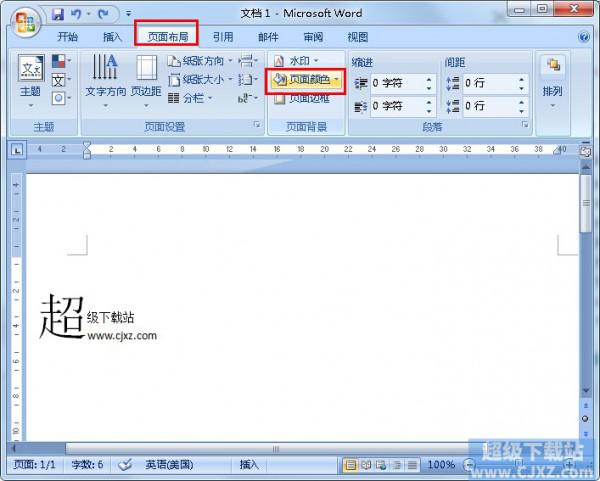Undo the last action

77,14
